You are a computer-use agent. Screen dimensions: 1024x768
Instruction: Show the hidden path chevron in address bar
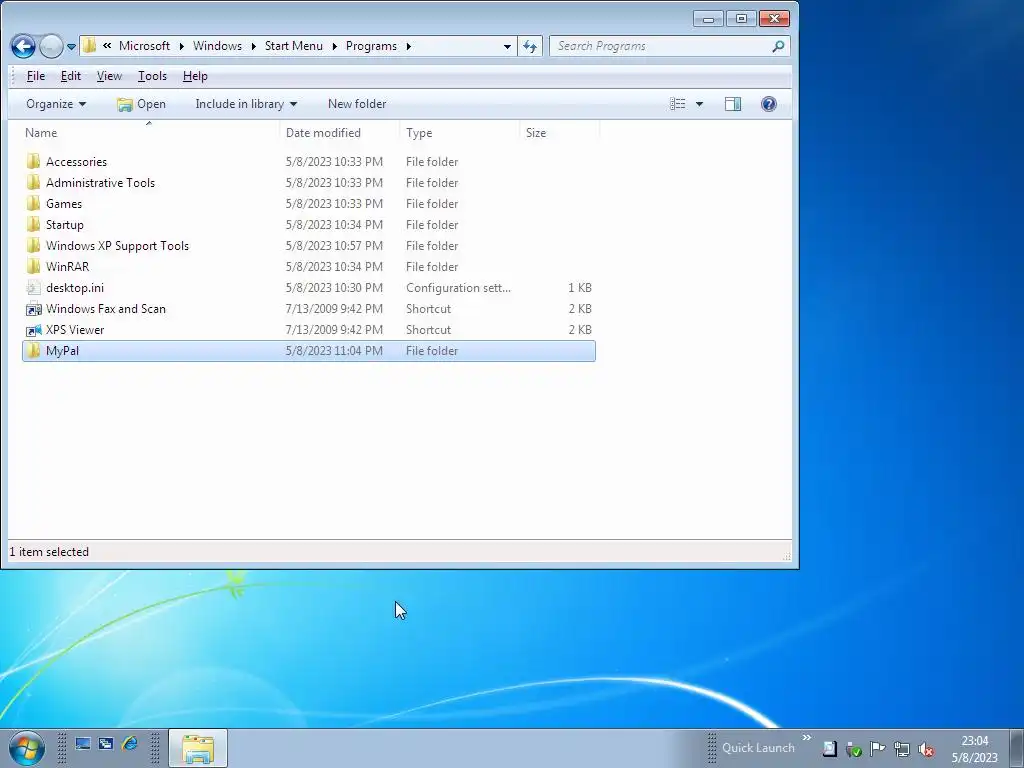click(x=107, y=46)
